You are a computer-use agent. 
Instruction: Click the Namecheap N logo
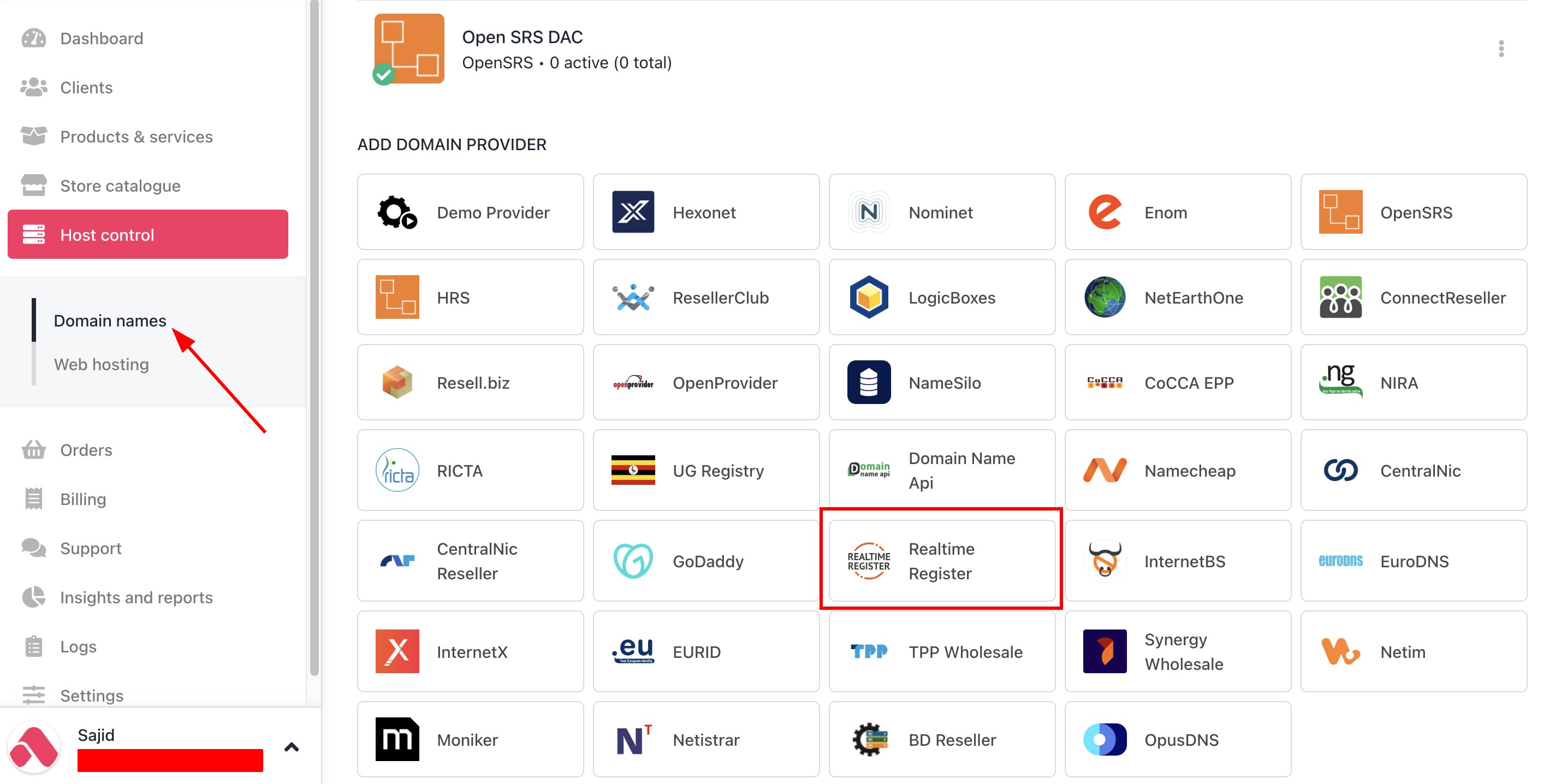[1105, 470]
